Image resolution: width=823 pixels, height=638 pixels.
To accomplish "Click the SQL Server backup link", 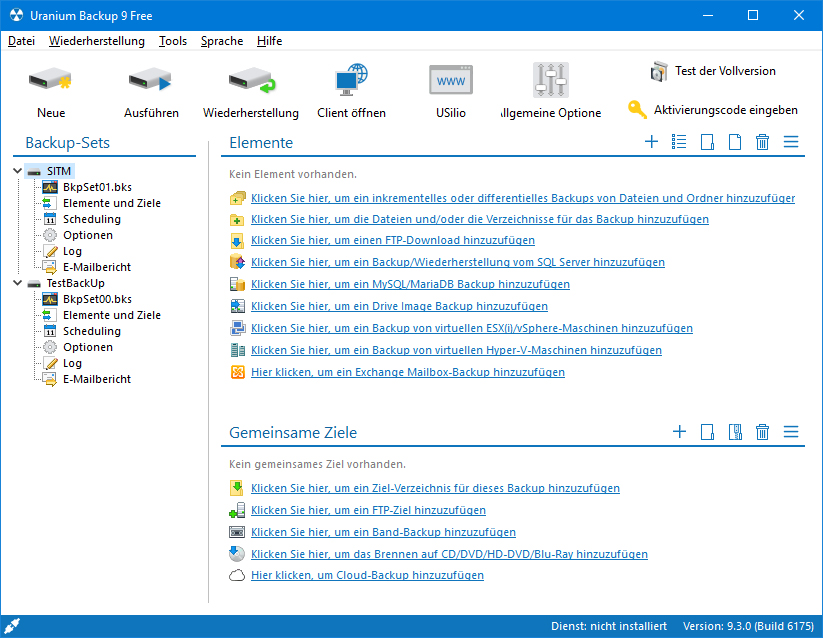I will click(x=458, y=262).
